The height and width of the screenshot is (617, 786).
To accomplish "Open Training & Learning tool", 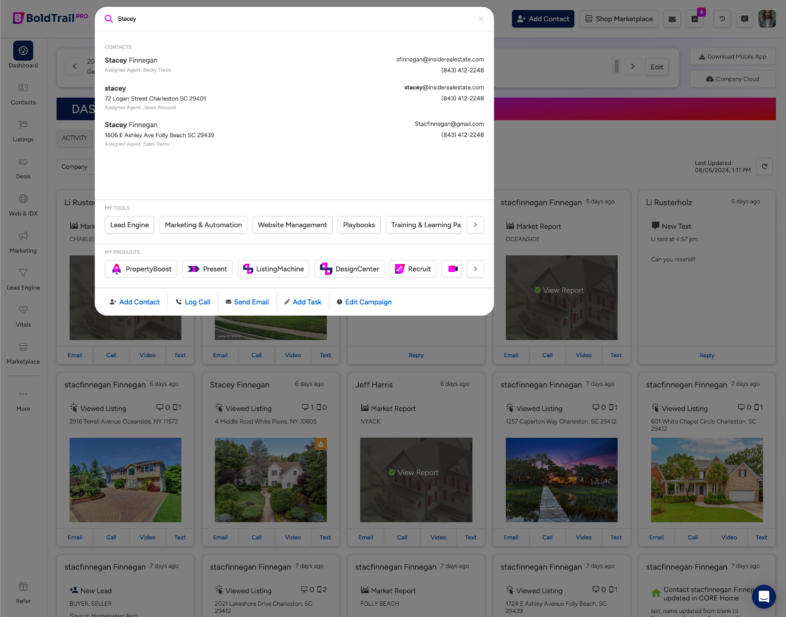I will click(424, 225).
